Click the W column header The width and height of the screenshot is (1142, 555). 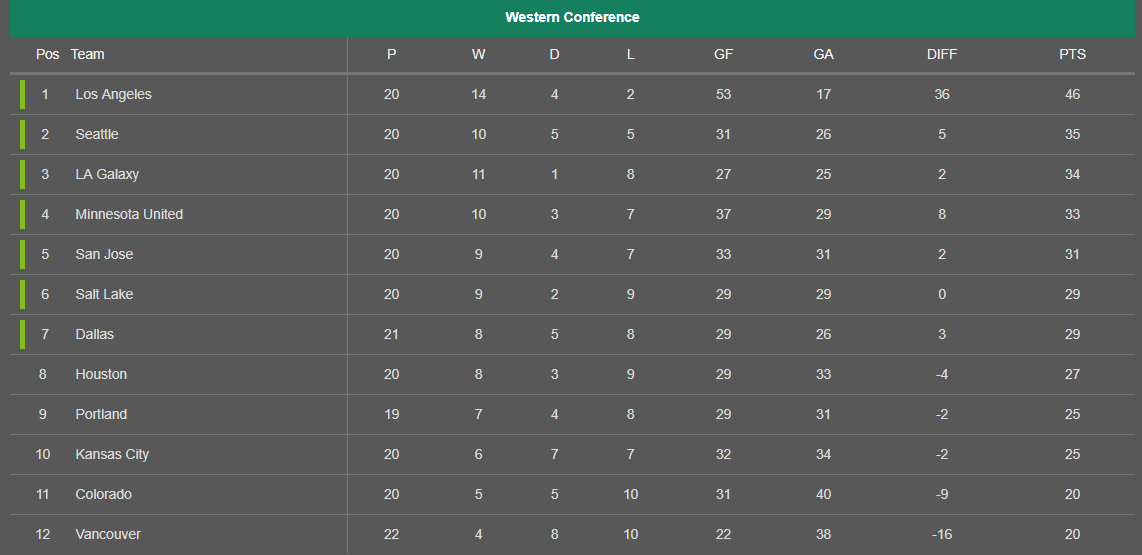point(479,55)
